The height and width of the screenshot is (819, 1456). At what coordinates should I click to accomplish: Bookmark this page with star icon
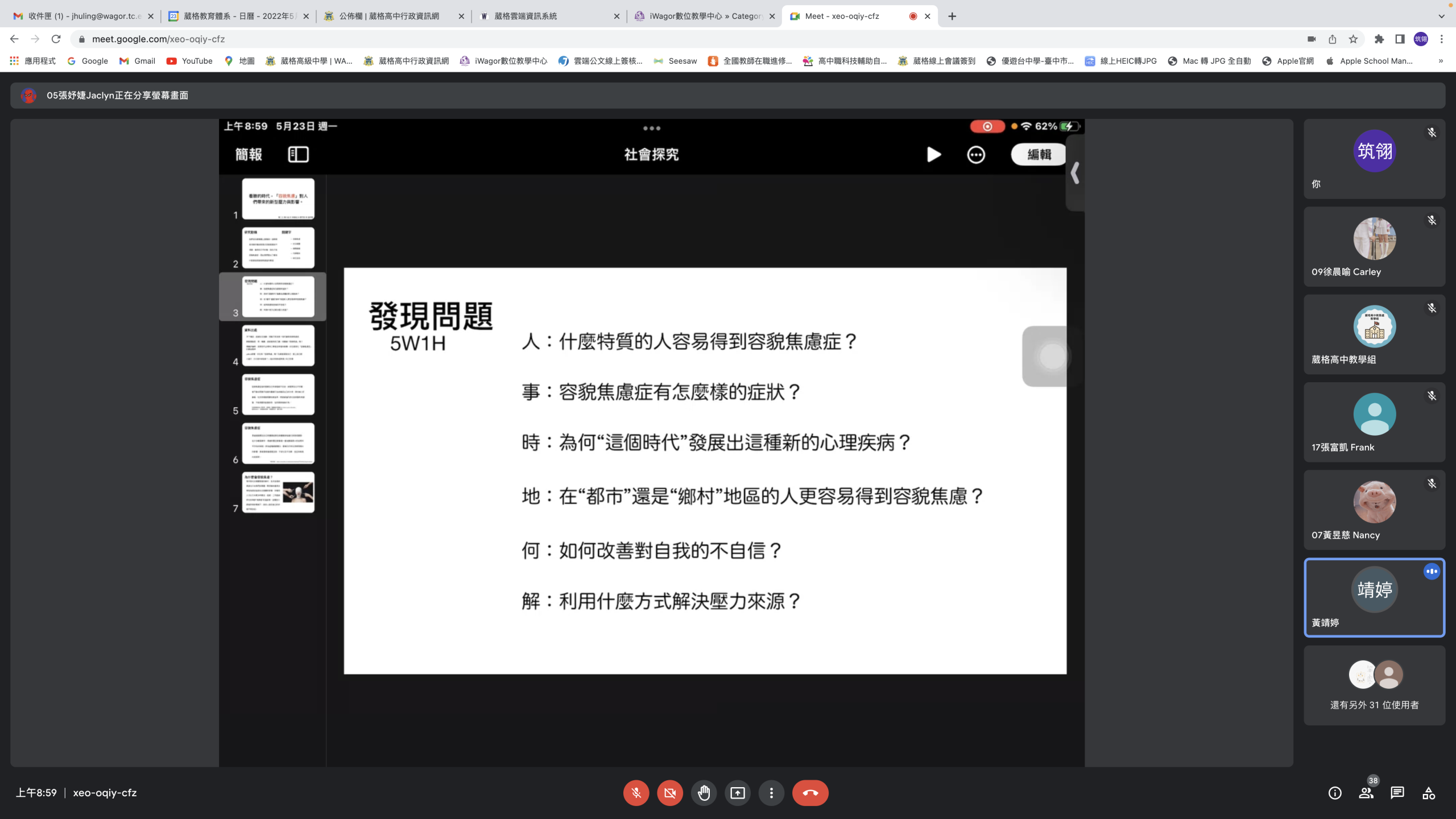pyautogui.click(x=1353, y=39)
